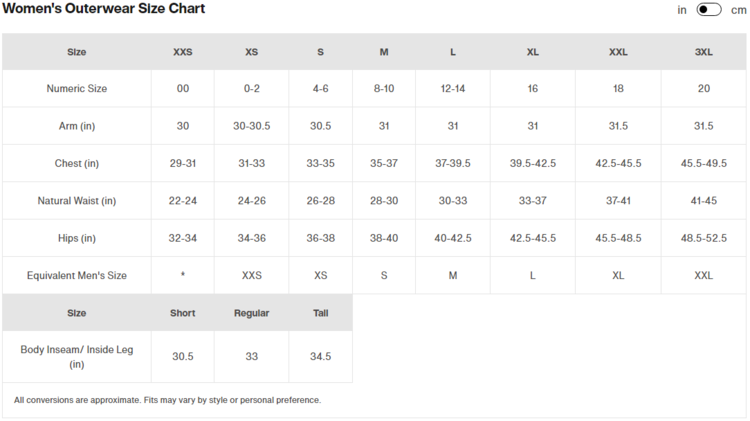Click the Numeric Size row label
Image resolution: width=750 pixels, height=421 pixels.
click(x=77, y=89)
